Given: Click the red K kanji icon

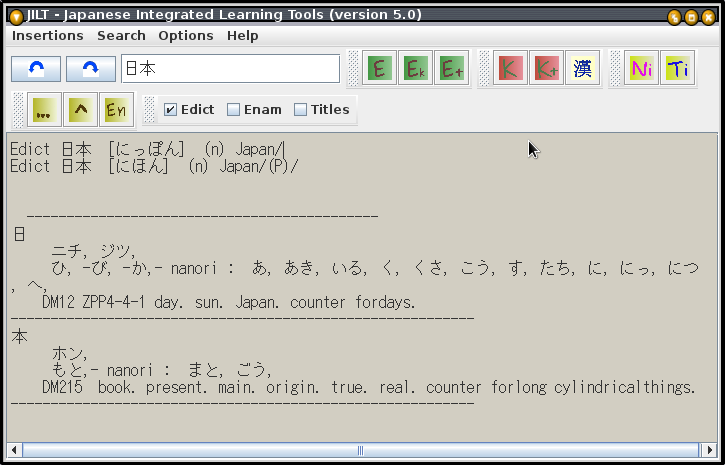Looking at the screenshot, I should tap(510, 68).
